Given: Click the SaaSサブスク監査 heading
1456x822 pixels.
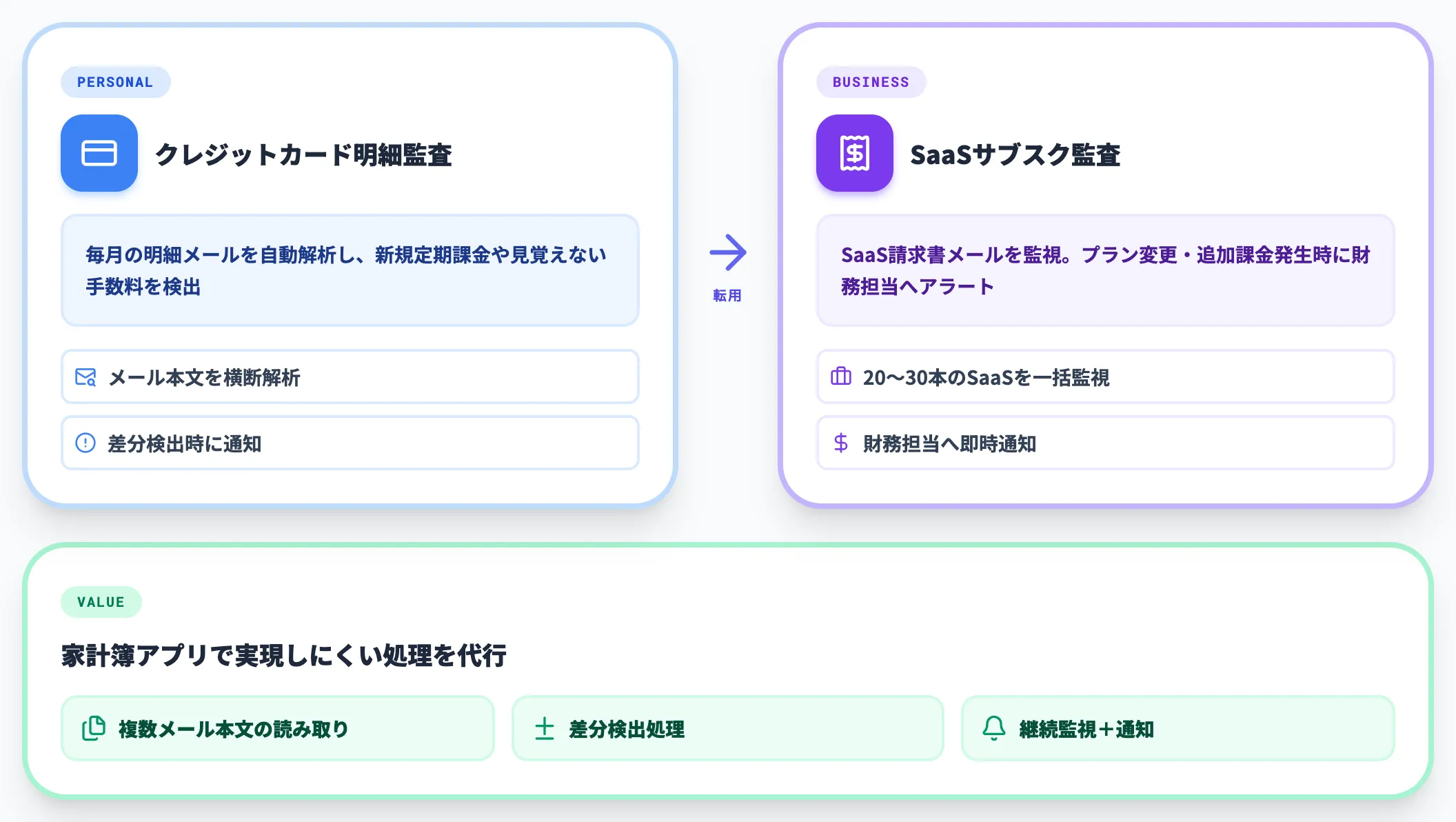Looking at the screenshot, I should (1015, 154).
